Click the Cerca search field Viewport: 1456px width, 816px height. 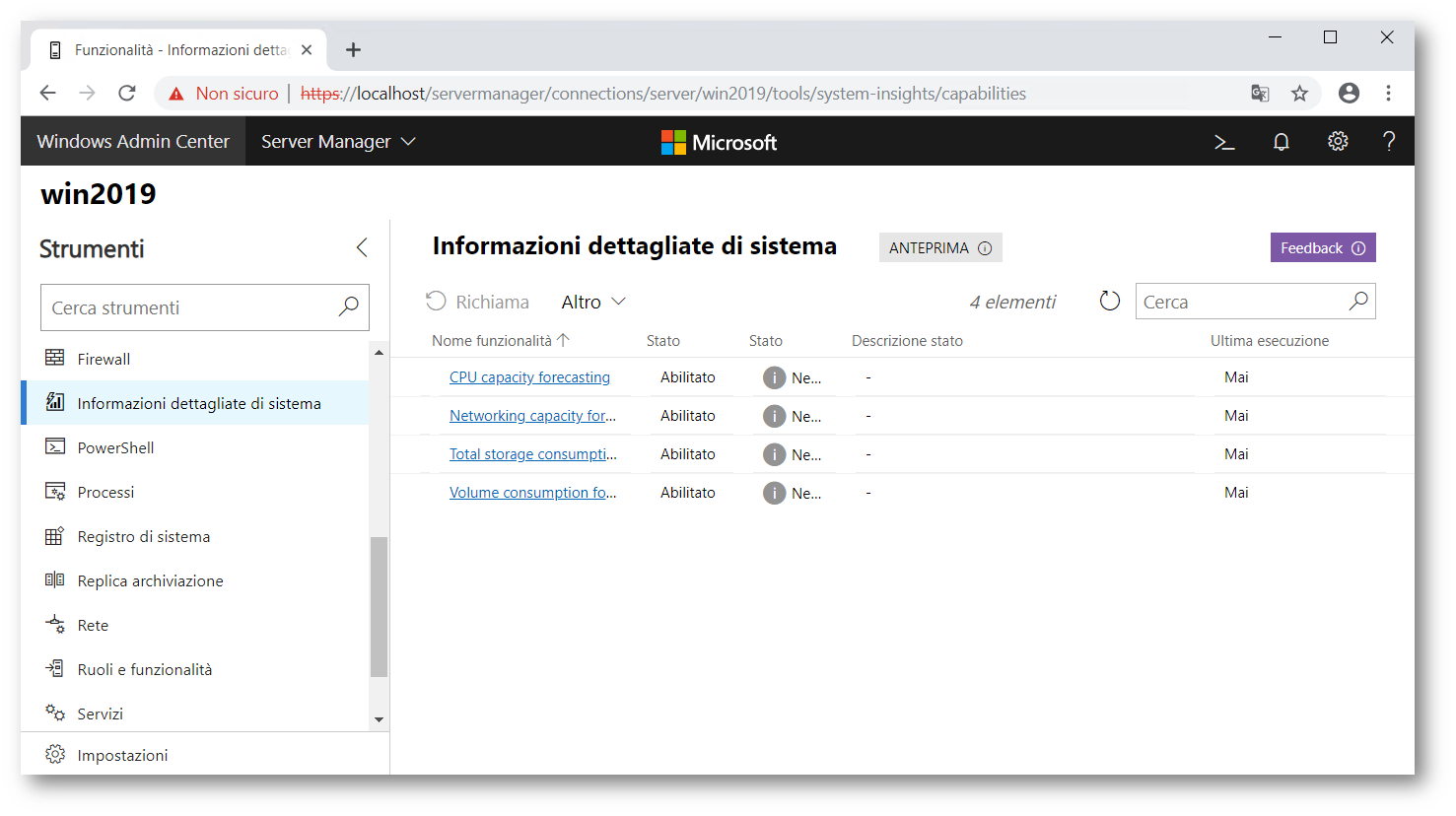point(1240,303)
